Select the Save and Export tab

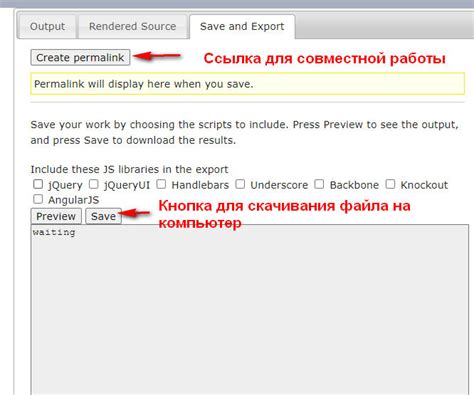[242, 26]
